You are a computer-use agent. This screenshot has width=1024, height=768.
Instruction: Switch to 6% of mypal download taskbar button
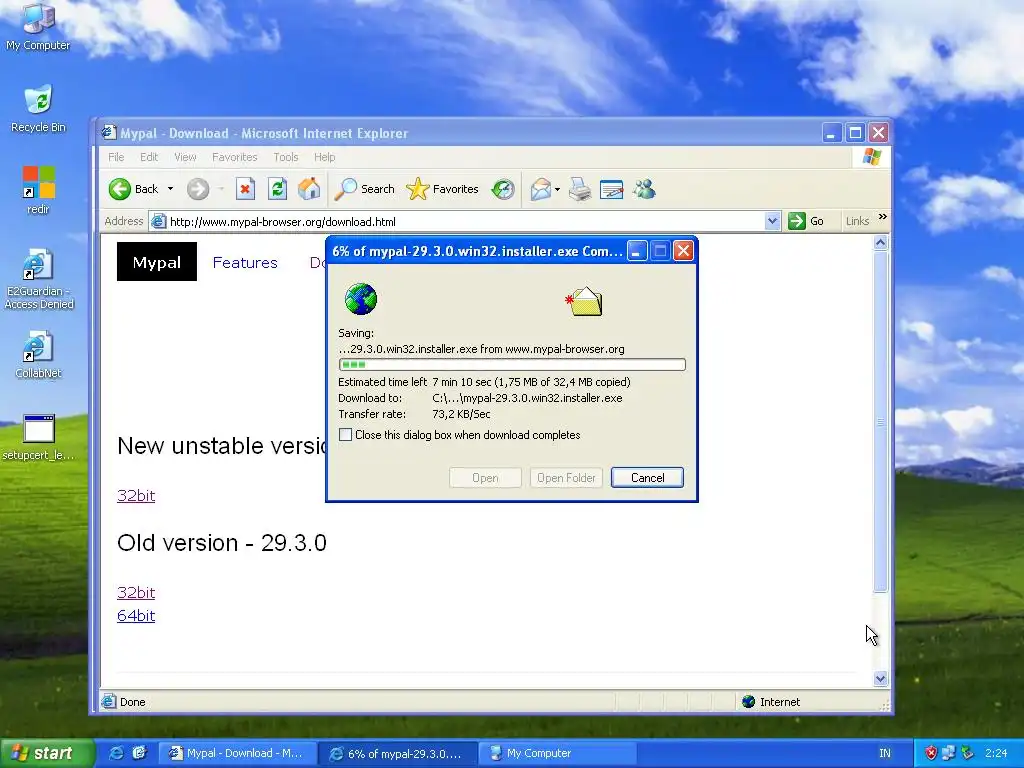point(398,753)
